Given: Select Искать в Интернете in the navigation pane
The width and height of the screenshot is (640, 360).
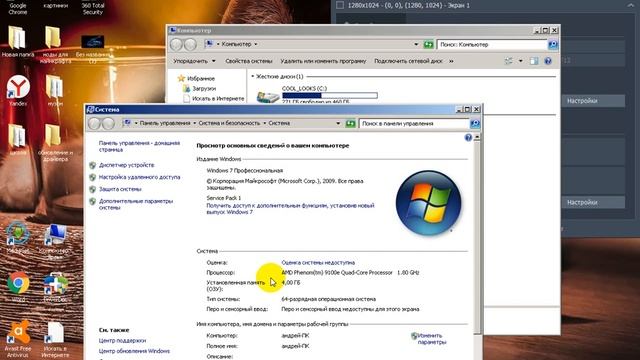Looking at the screenshot, I should point(218,98).
